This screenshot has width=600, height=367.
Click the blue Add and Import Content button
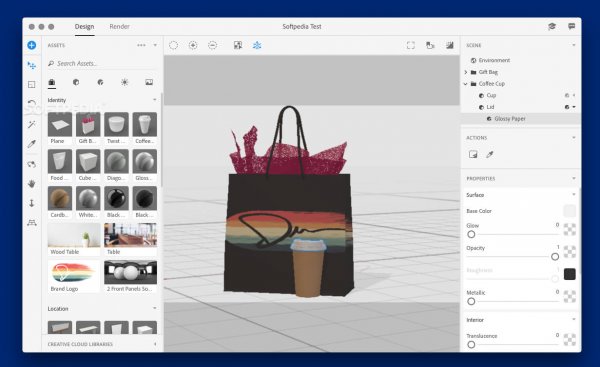pos(32,45)
